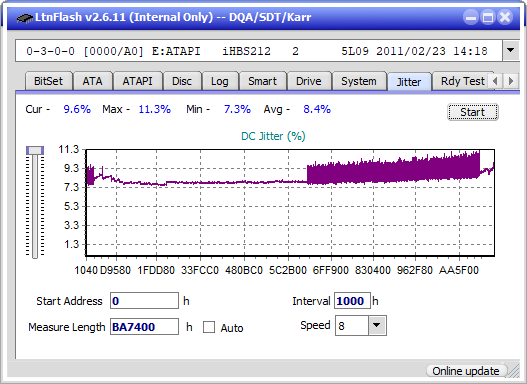Click the Interval input field

pyautogui.click(x=352, y=301)
